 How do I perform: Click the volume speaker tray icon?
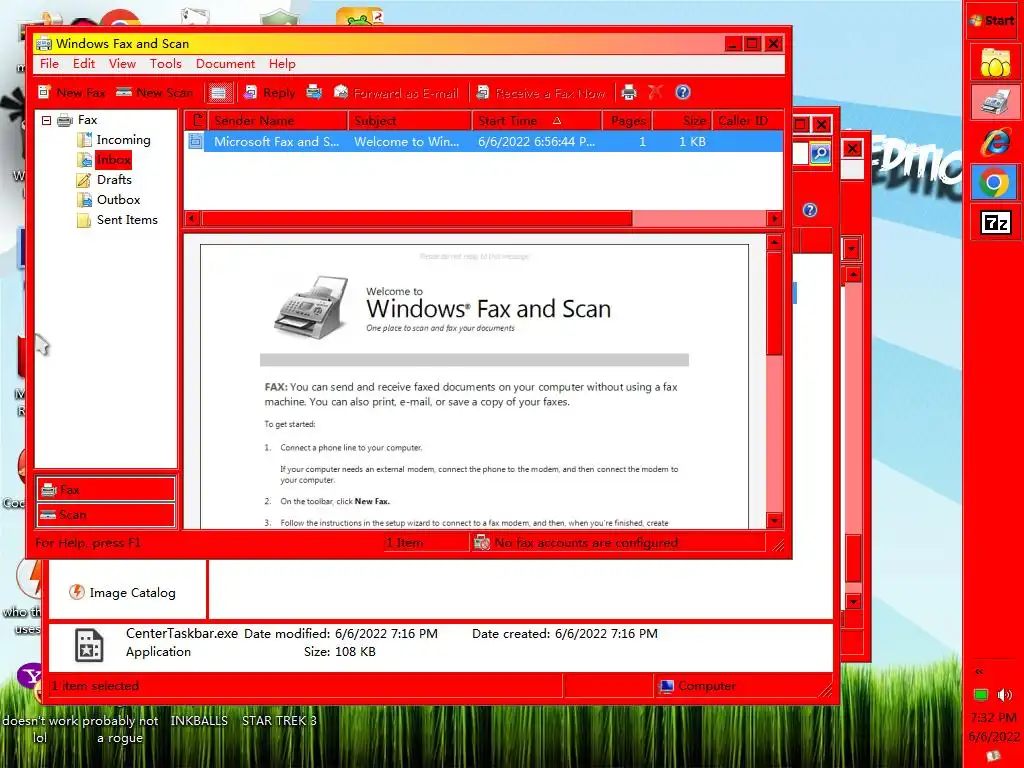(x=1005, y=694)
